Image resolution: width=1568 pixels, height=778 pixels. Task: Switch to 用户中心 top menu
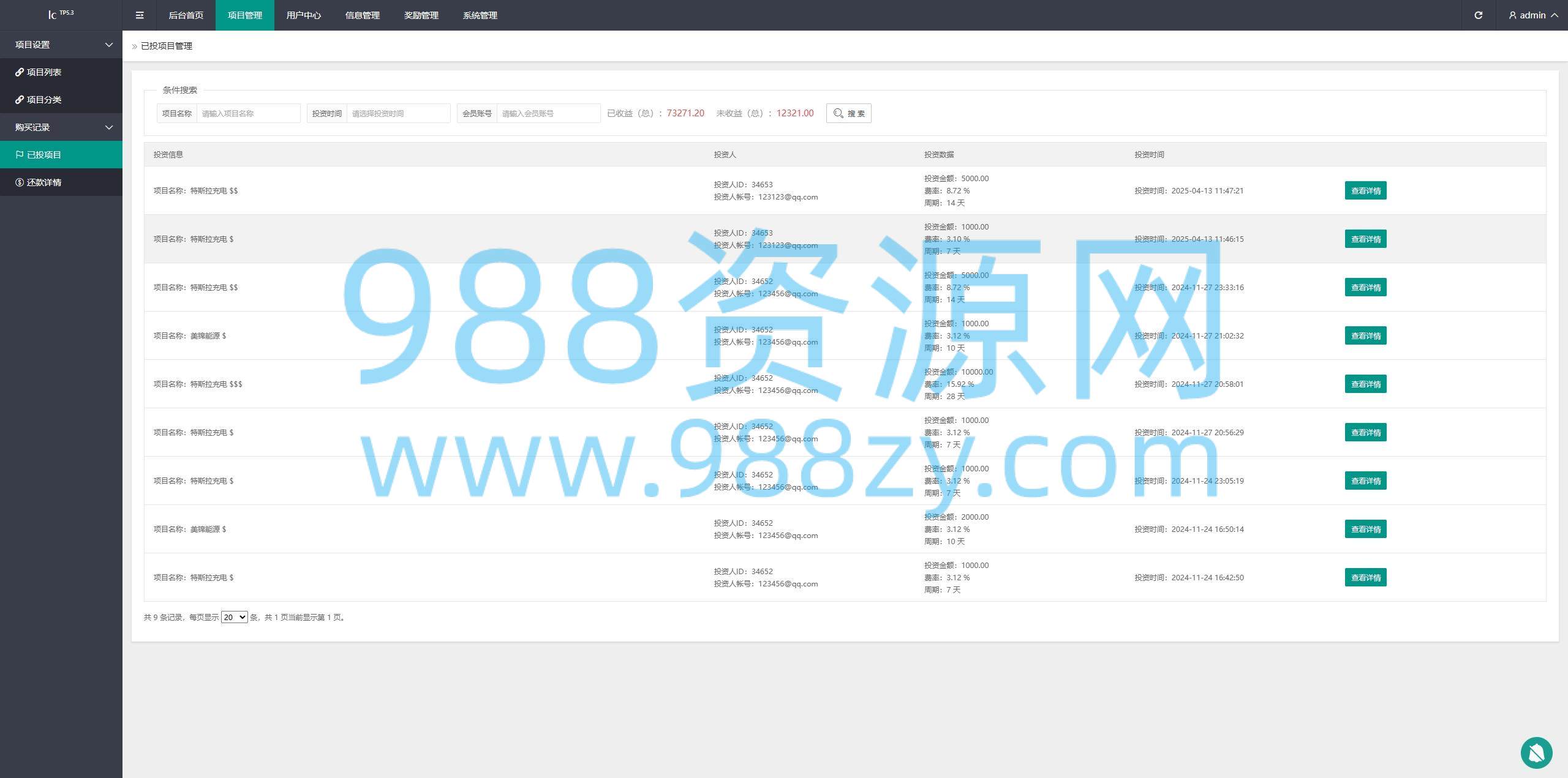pyautogui.click(x=303, y=15)
